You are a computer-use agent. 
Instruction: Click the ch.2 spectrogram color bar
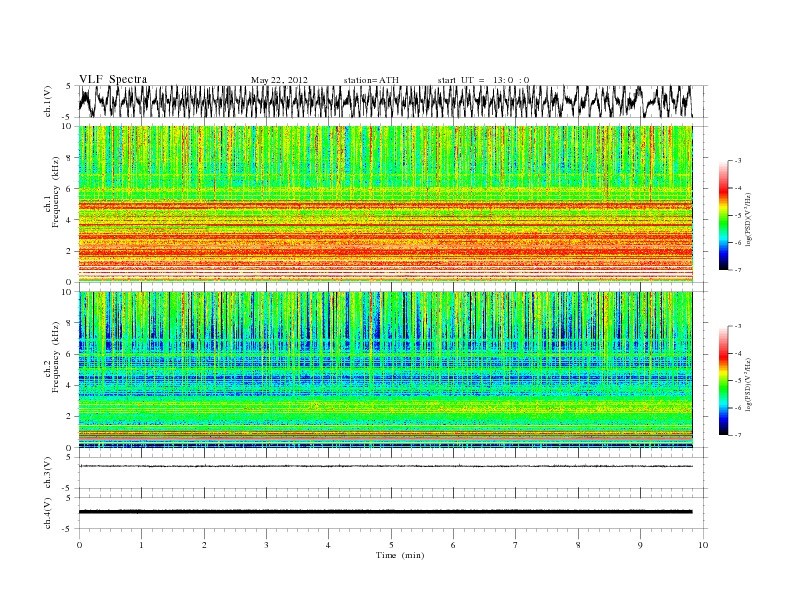pos(723,380)
